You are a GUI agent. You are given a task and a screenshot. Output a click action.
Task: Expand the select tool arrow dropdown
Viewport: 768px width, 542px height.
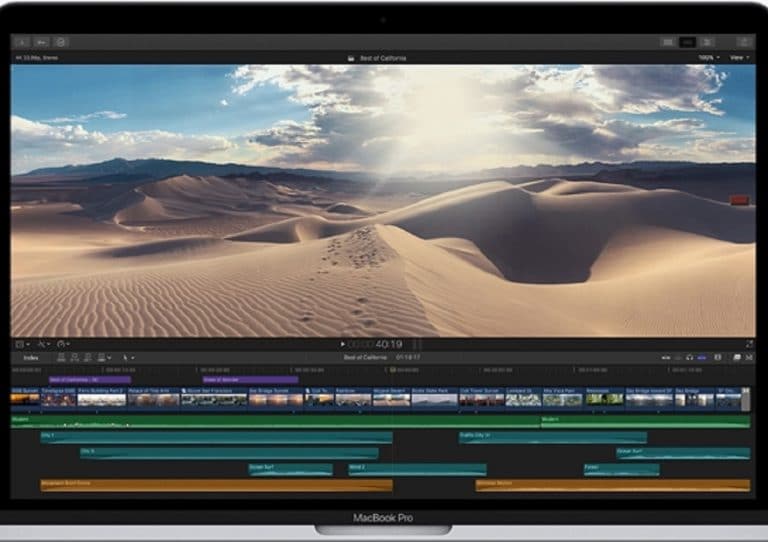tap(128, 357)
